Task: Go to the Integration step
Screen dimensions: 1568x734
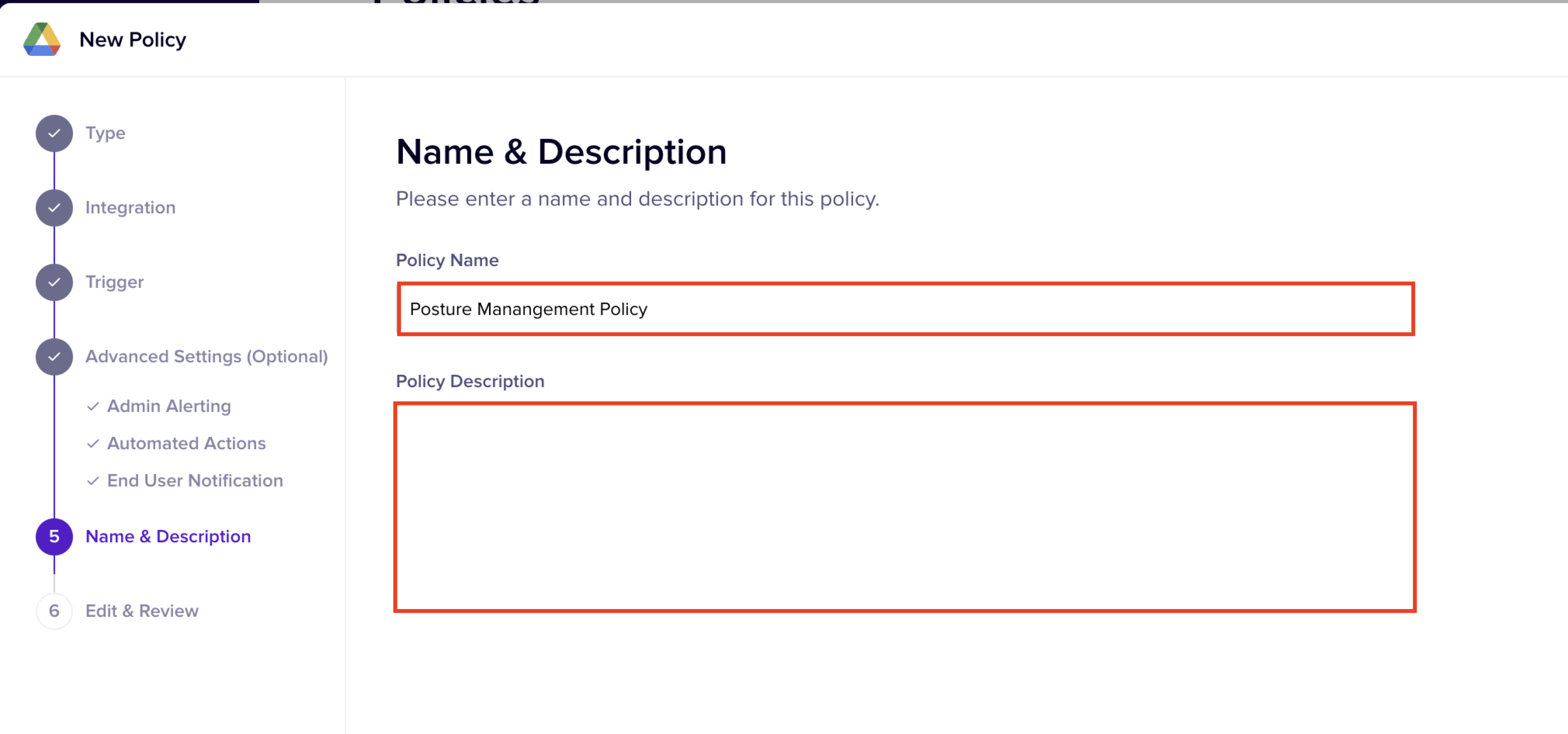Action: pyautogui.click(x=130, y=208)
